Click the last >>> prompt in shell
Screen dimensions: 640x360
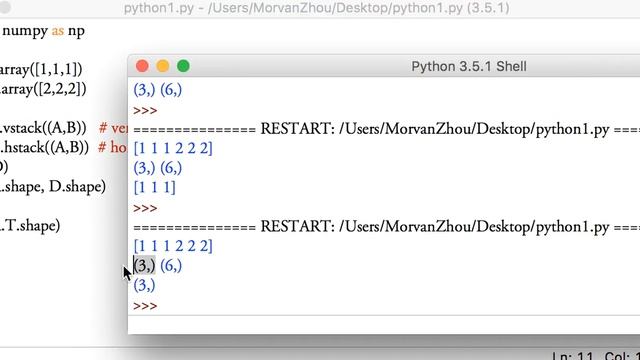pyautogui.click(x=145, y=306)
